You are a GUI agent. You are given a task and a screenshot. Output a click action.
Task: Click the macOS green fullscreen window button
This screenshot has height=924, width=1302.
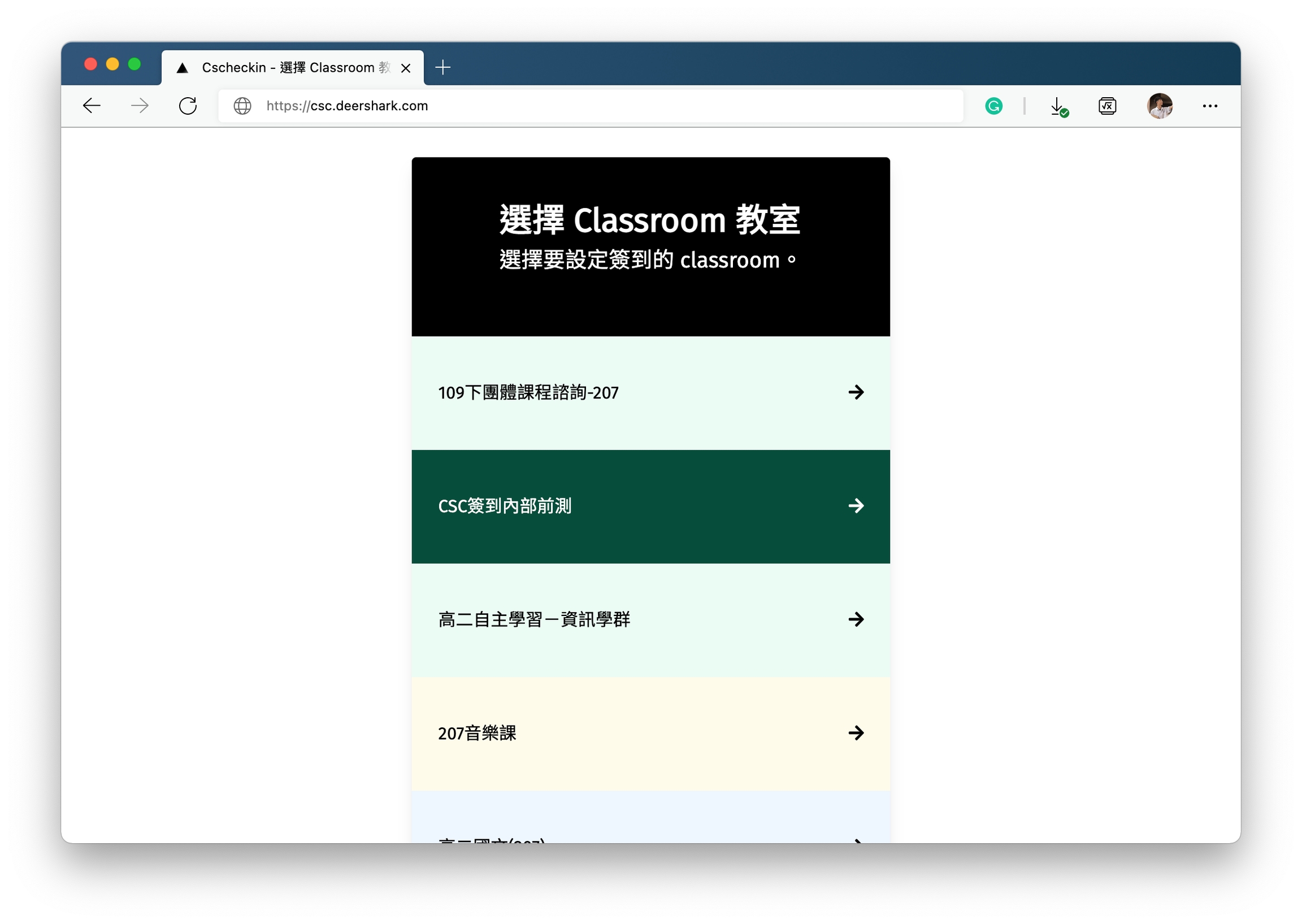point(134,64)
